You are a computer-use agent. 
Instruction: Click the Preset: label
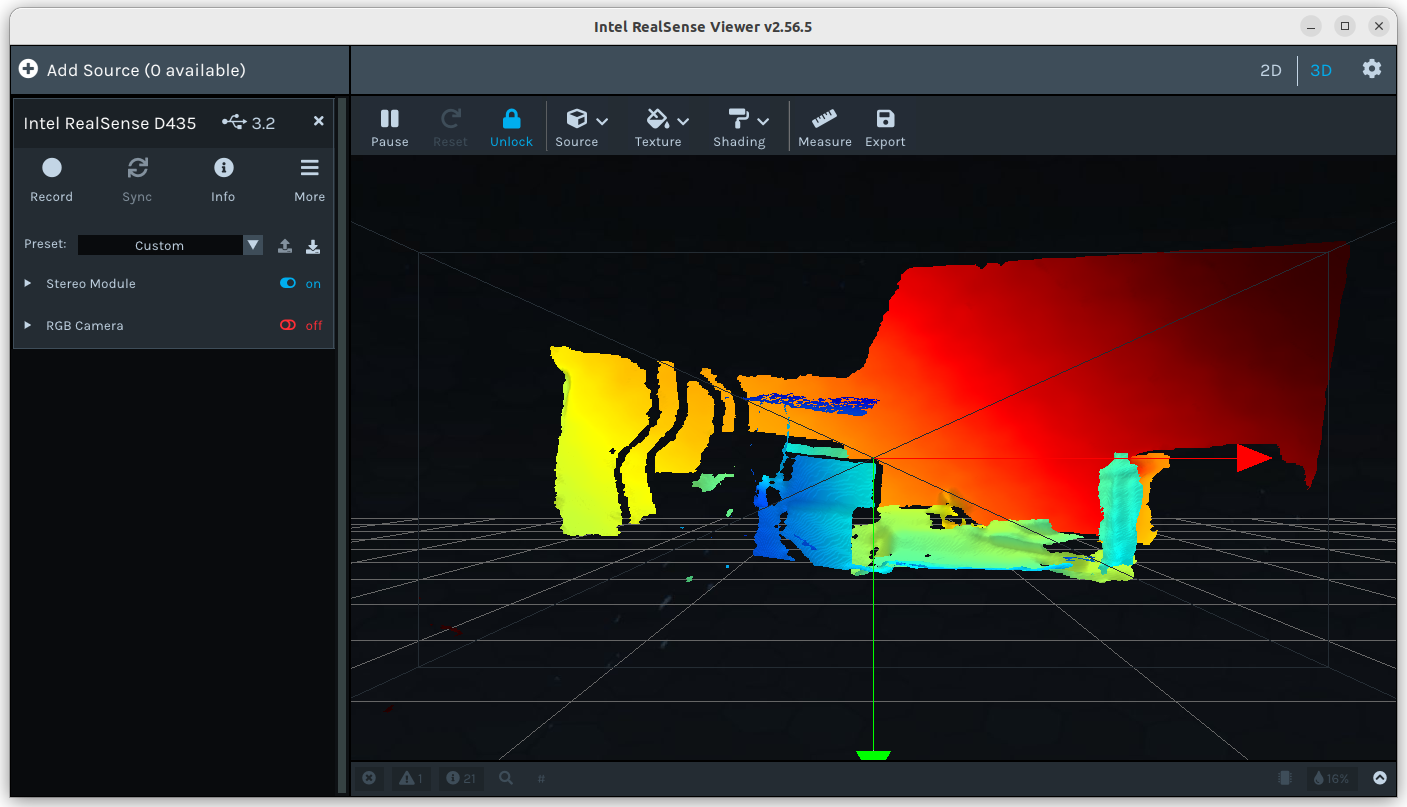[x=45, y=244]
